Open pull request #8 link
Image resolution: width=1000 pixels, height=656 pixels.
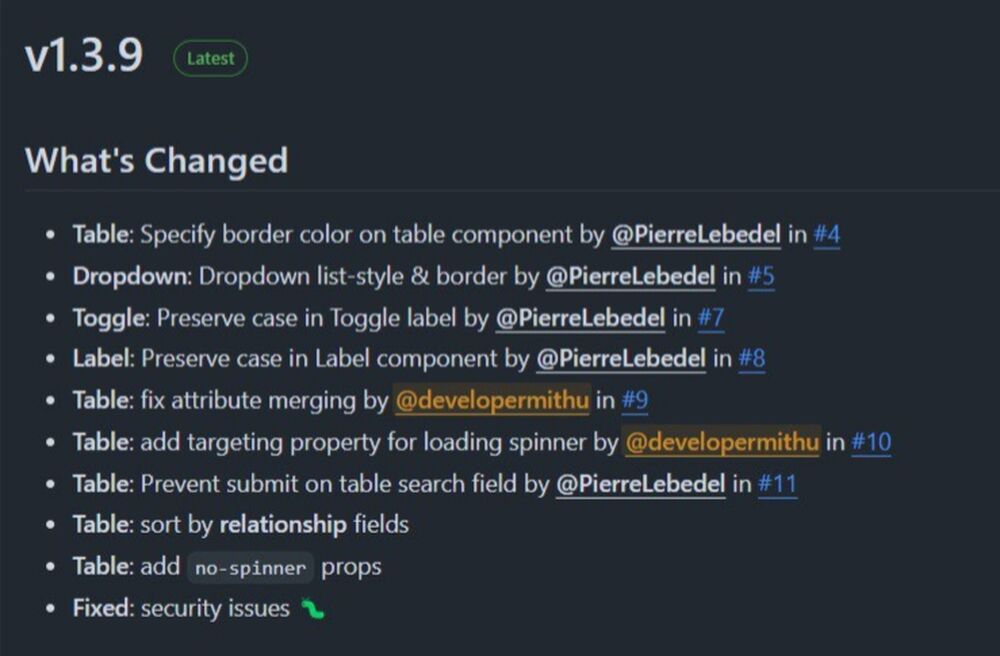(x=752, y=359)
